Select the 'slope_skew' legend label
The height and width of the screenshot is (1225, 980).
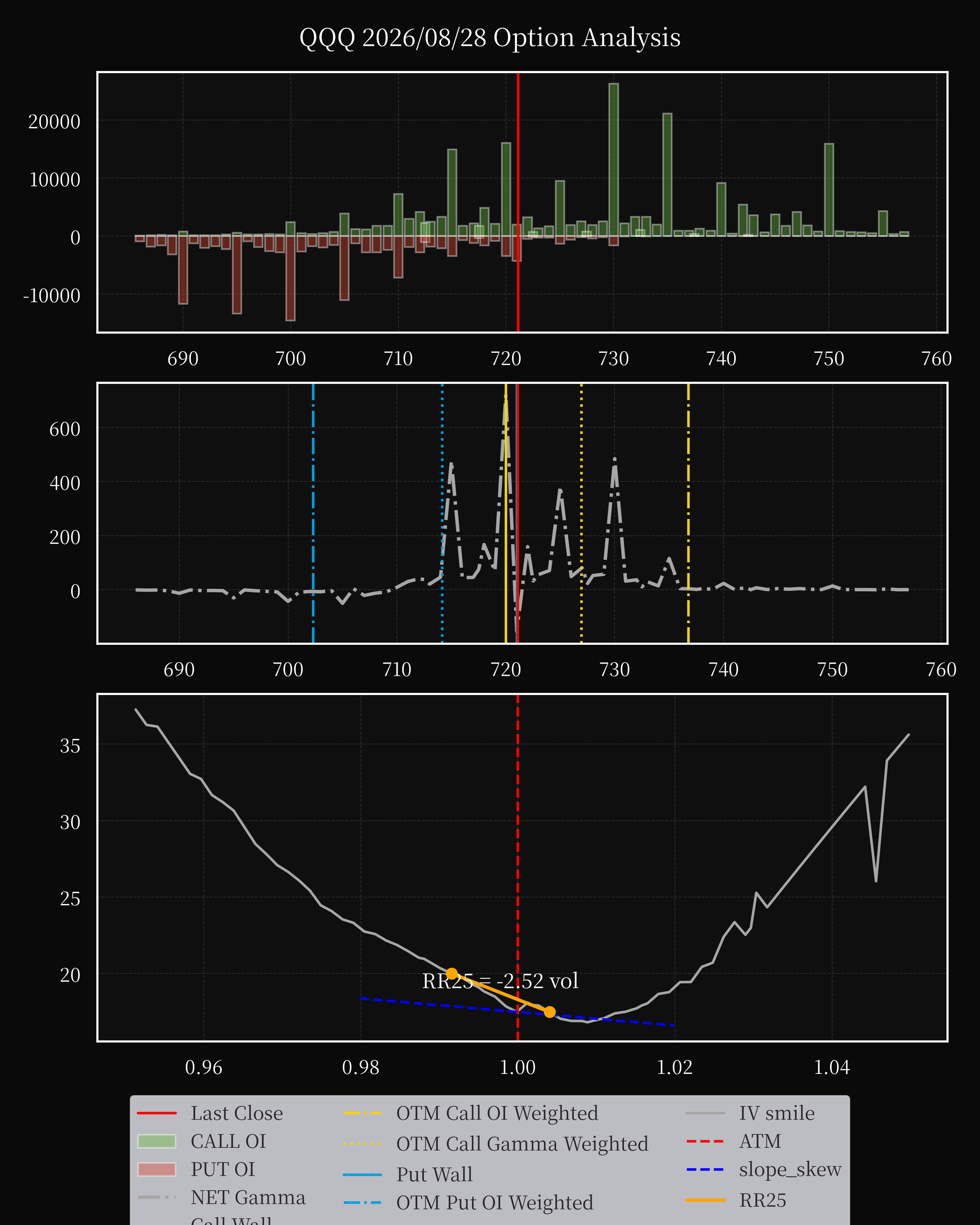(790, 1169)
